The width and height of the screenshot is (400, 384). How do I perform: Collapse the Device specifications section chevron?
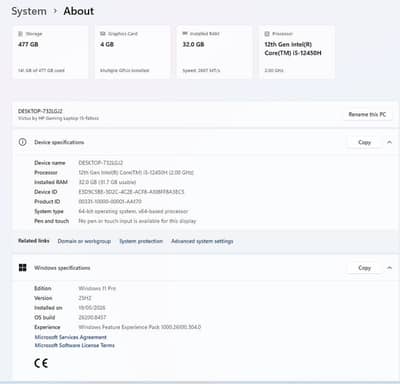tap(389, 142)
